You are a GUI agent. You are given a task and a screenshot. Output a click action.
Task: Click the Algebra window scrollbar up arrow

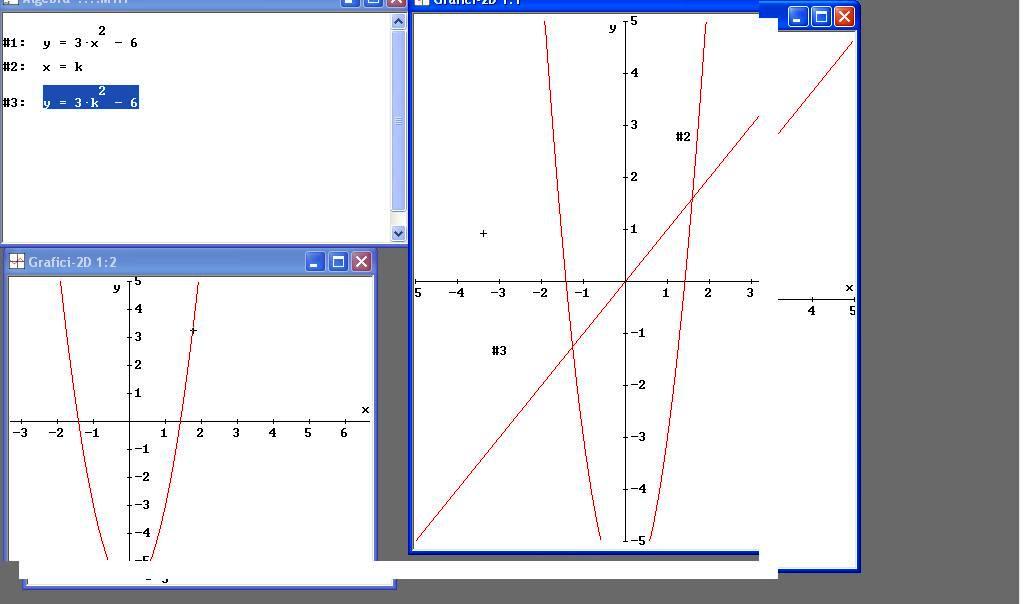coord(398,22)
